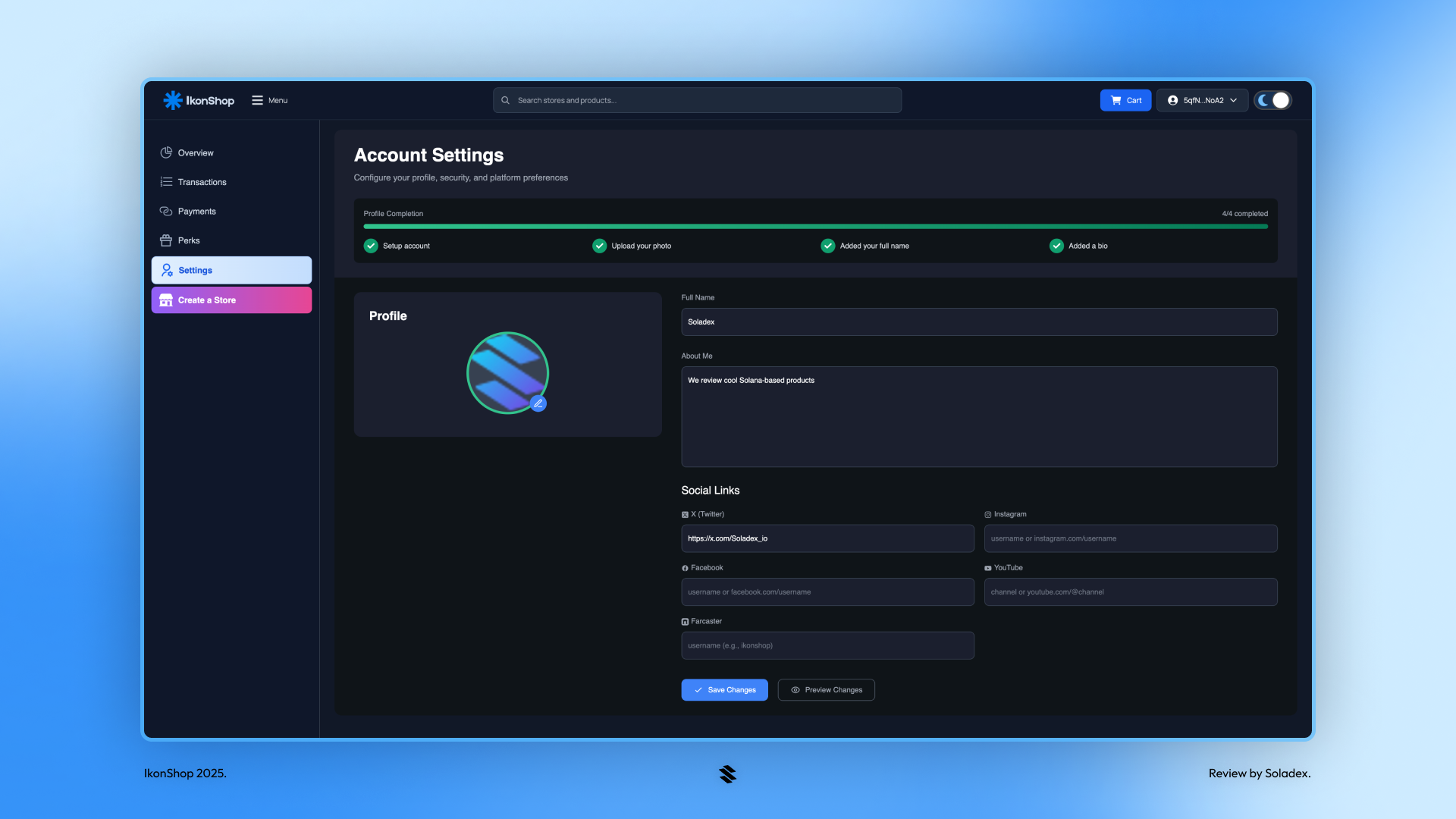The image size is (1456, 819).
Task: Click the 'Added a bio' step label
Action: [x=1087, y=246]
